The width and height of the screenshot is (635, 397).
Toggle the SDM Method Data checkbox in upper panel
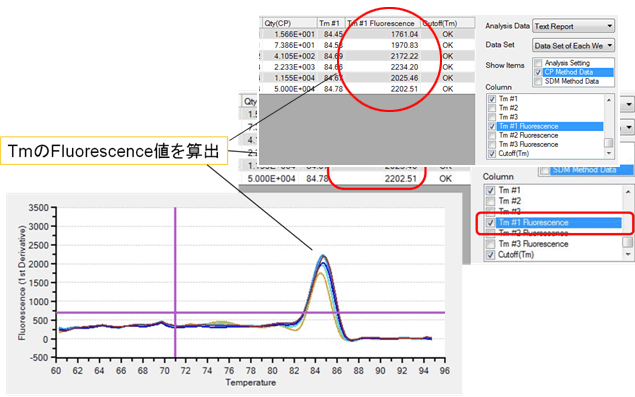click(538, 82)
